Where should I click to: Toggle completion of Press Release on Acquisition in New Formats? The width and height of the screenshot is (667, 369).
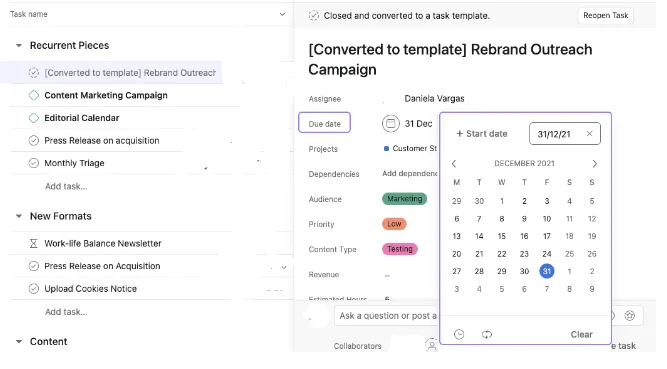pyautogui.click(x=34, y=266)
